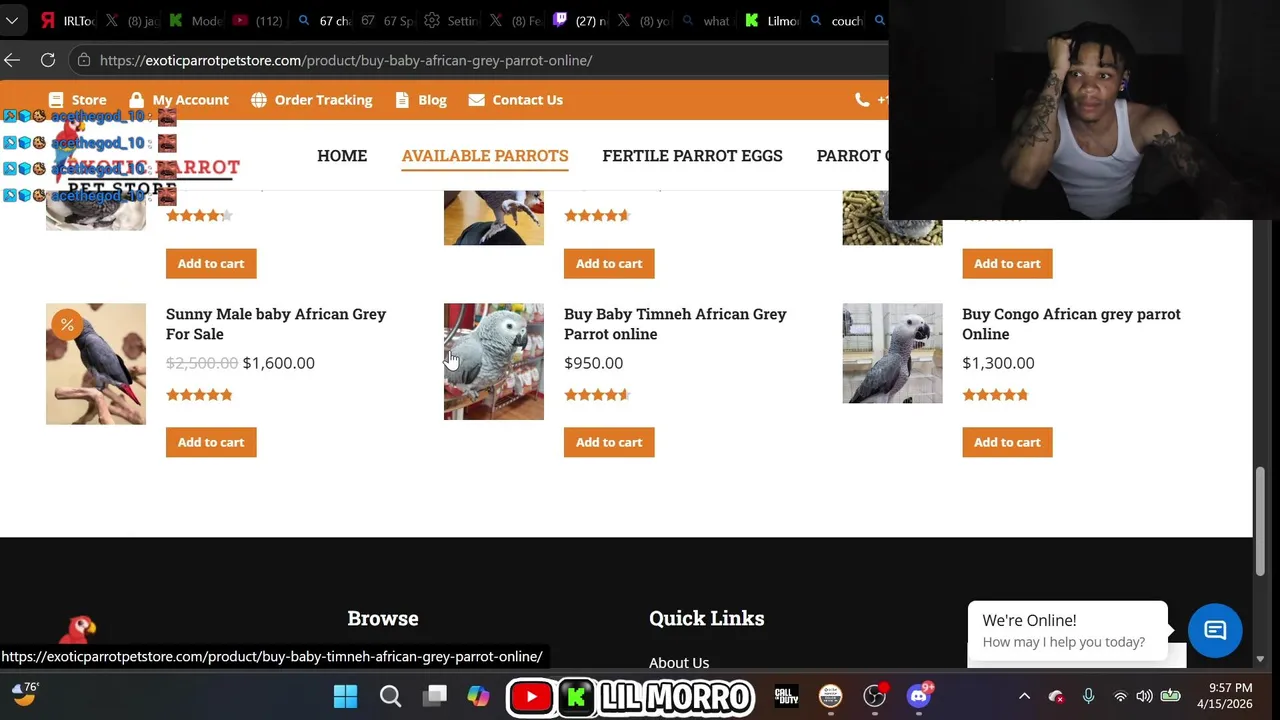Open the volume speaker tray icon
This screenshot has height=720, width=1280.
tap(1144, 696)
